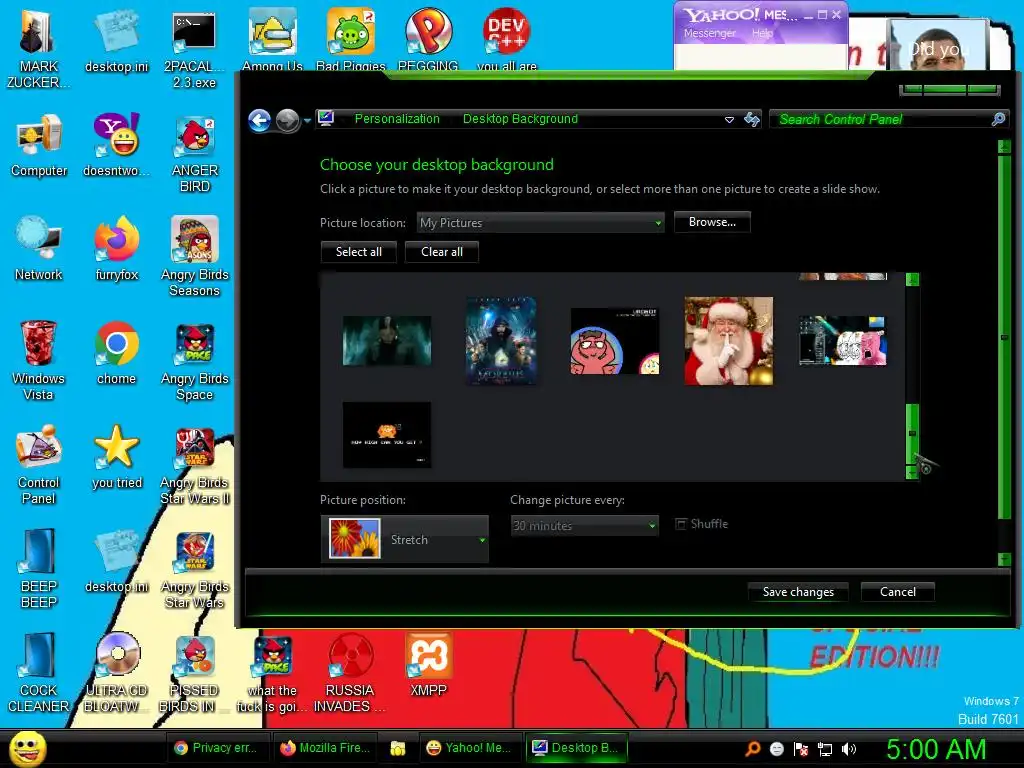The image size is (1024, 768).
Task: Click Save changes button
Action: (x=798, y=592)
